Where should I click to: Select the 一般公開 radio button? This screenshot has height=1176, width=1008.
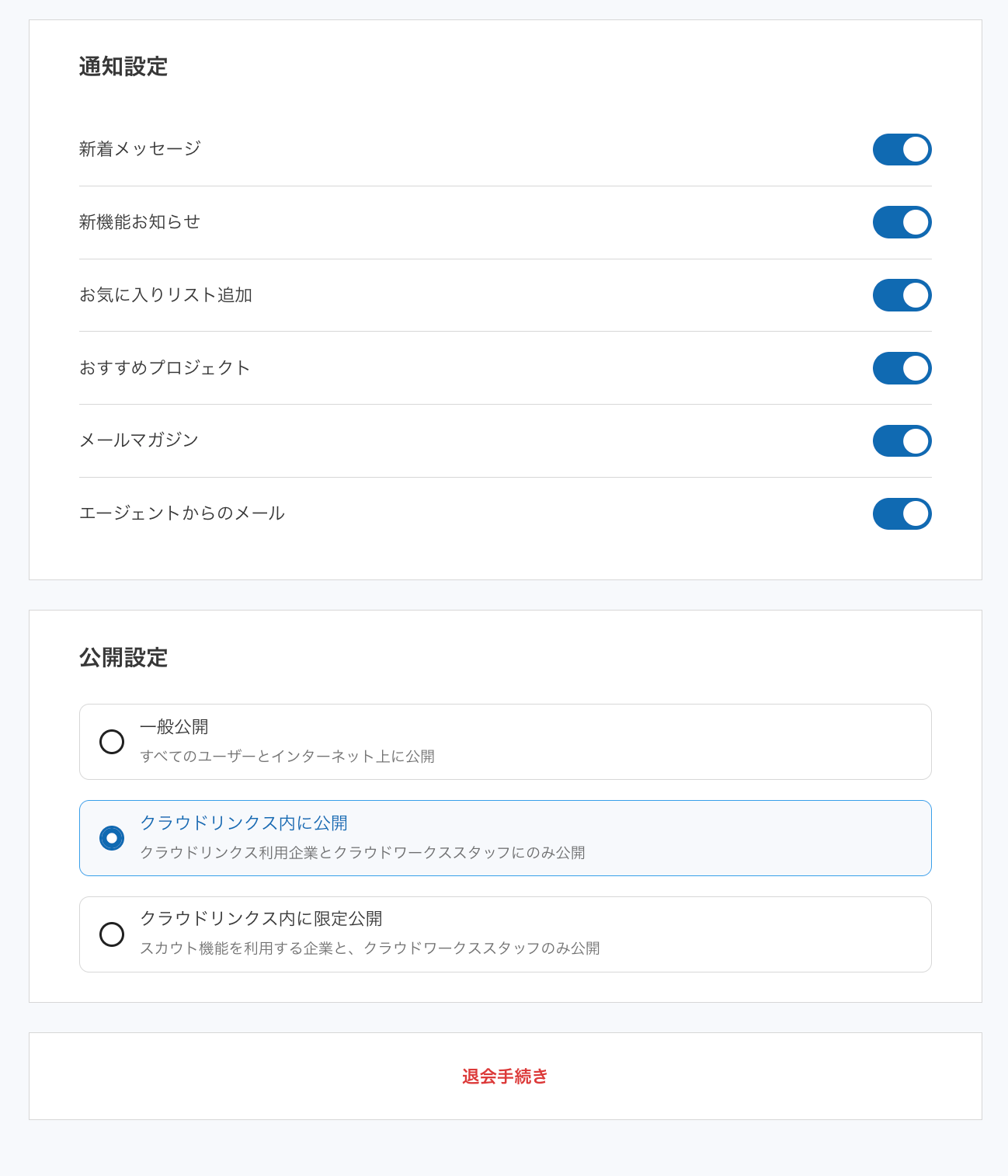[x=112, y=742]
